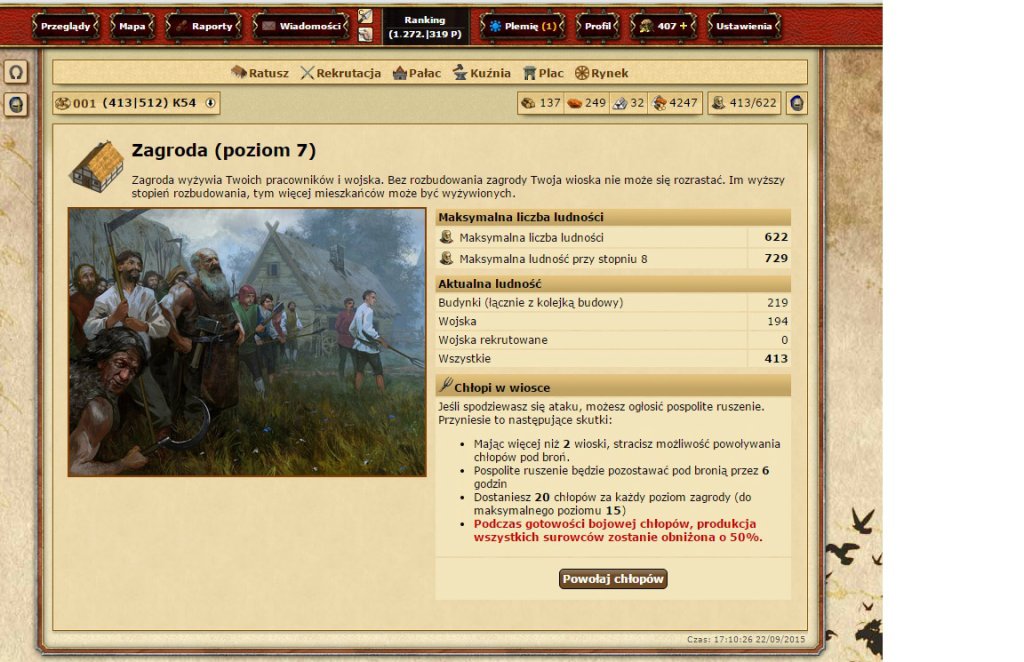
Task: Click the Wszystkie total row label
Action: tap(464, 358)
